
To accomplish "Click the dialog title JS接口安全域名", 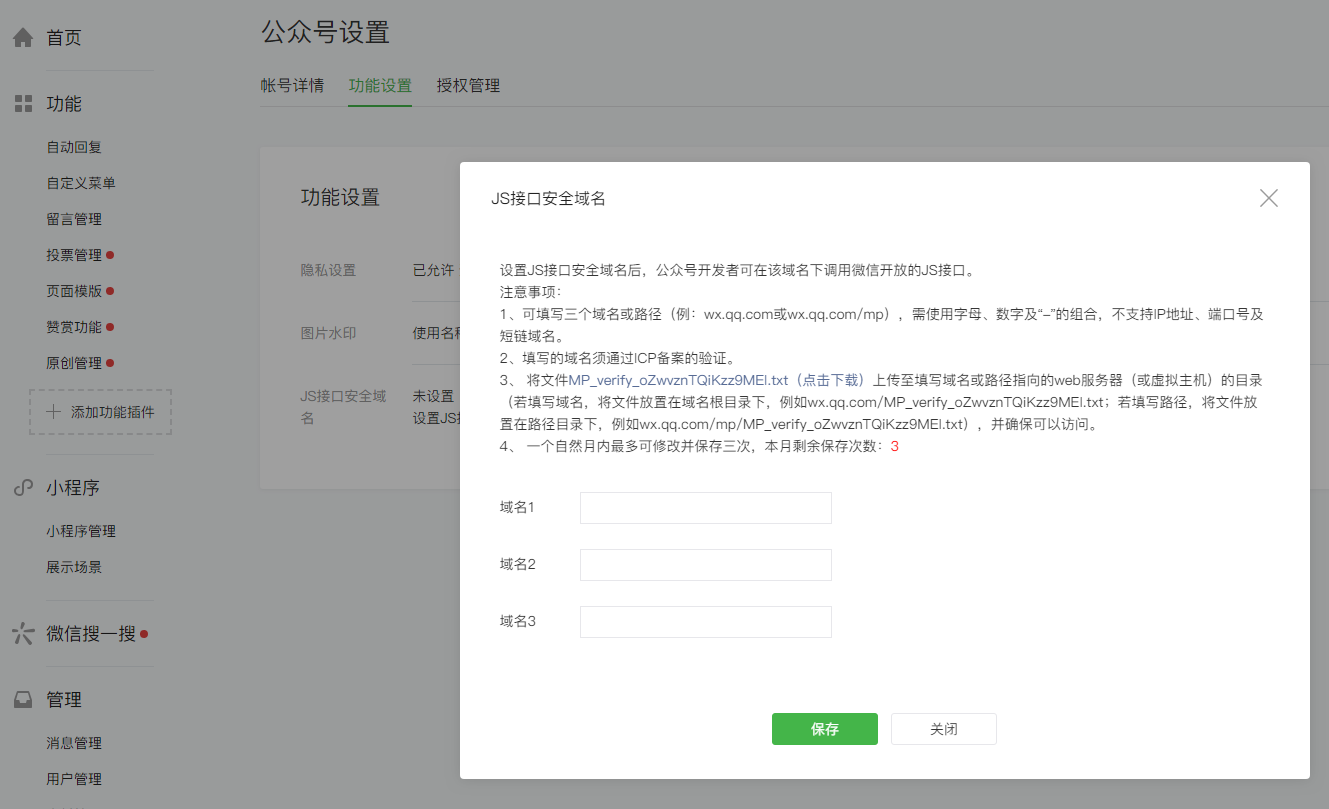I will click(x=548, y=198).
